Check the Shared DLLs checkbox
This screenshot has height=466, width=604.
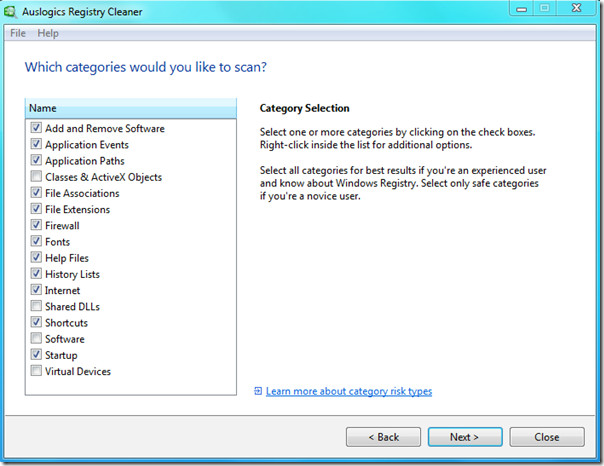(36, 305)
